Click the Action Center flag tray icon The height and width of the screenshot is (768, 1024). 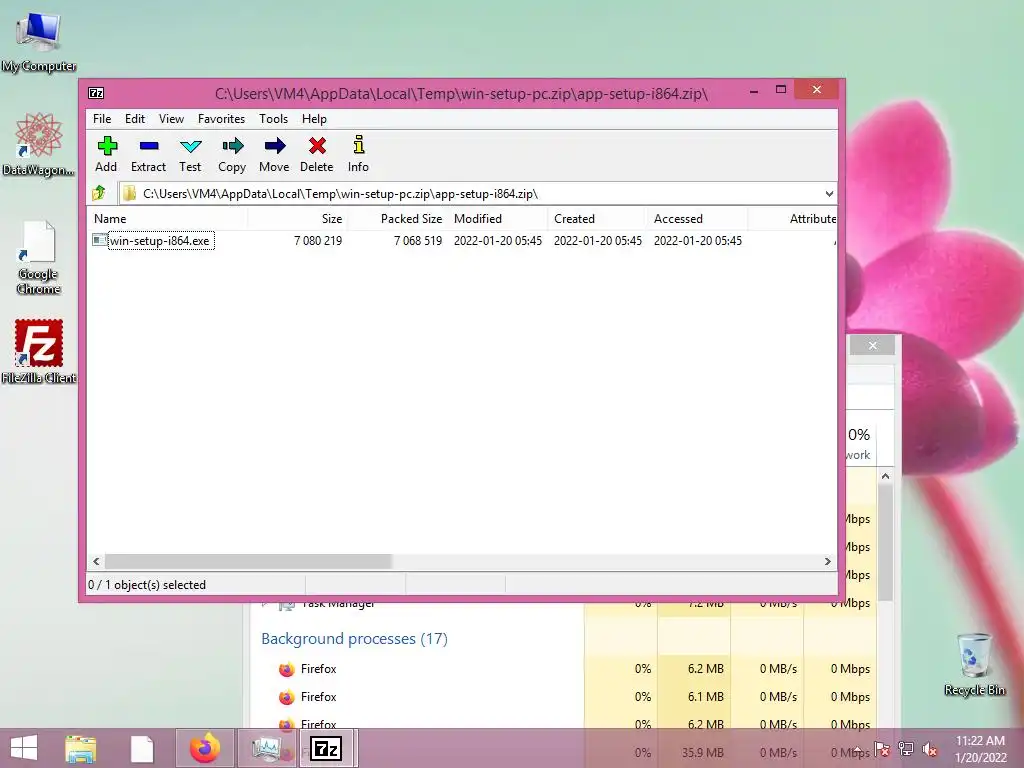882,749
